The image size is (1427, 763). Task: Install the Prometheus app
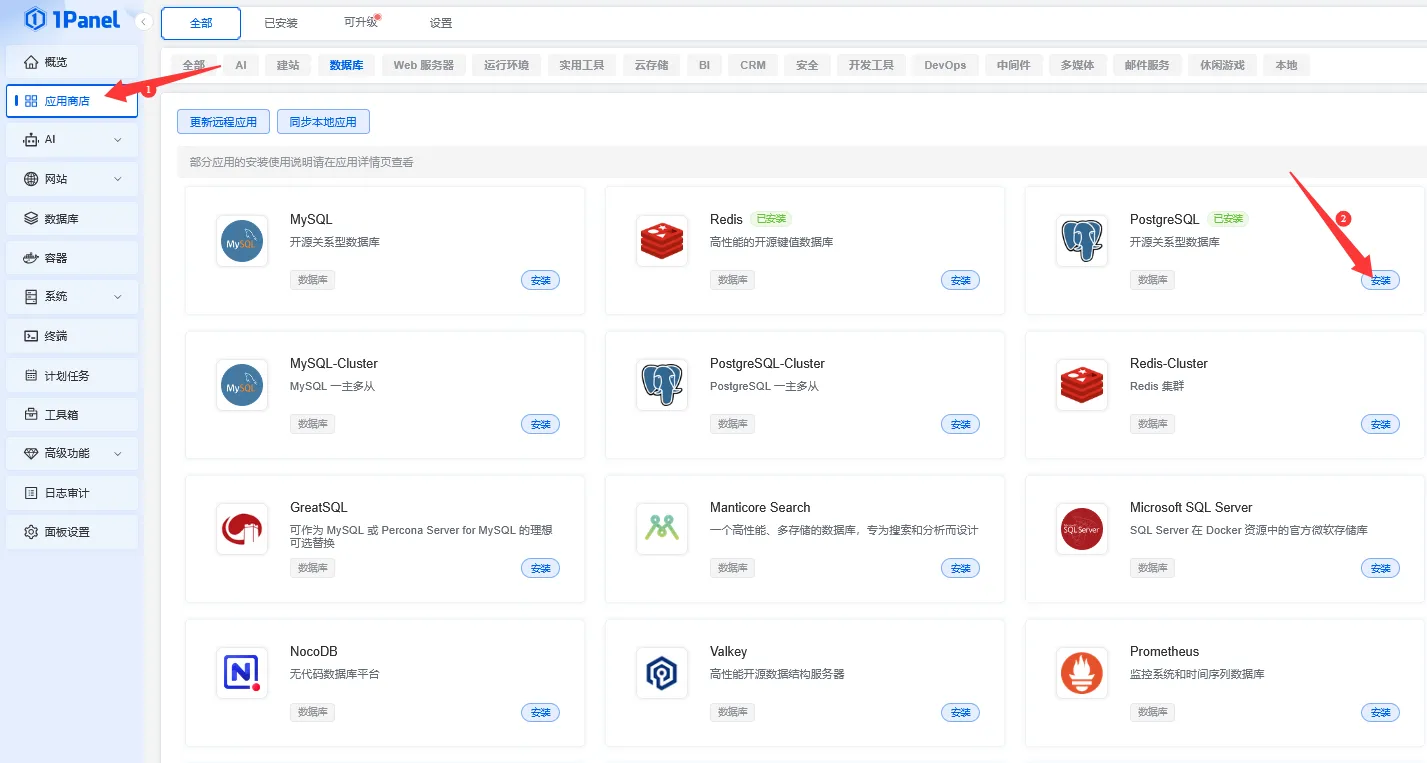tap(1381, 712)
